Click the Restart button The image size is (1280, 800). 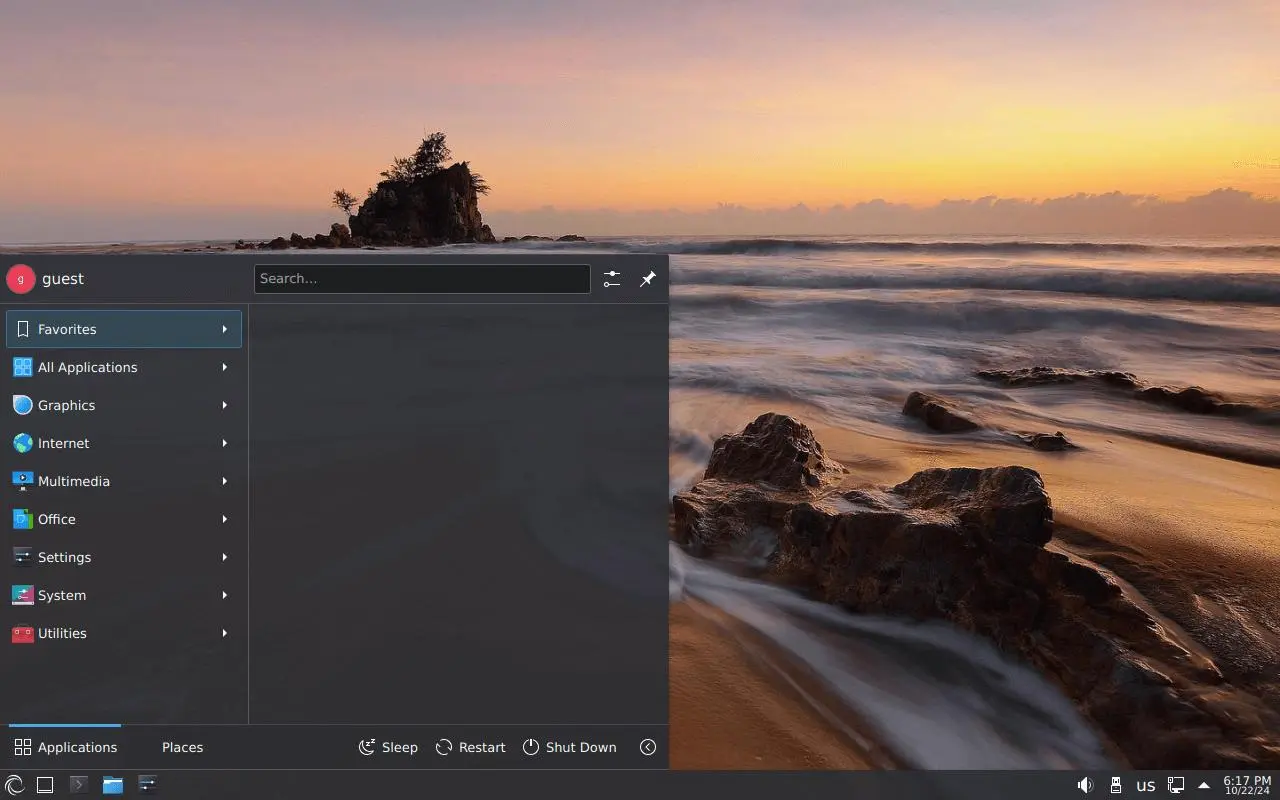(470, 747)
